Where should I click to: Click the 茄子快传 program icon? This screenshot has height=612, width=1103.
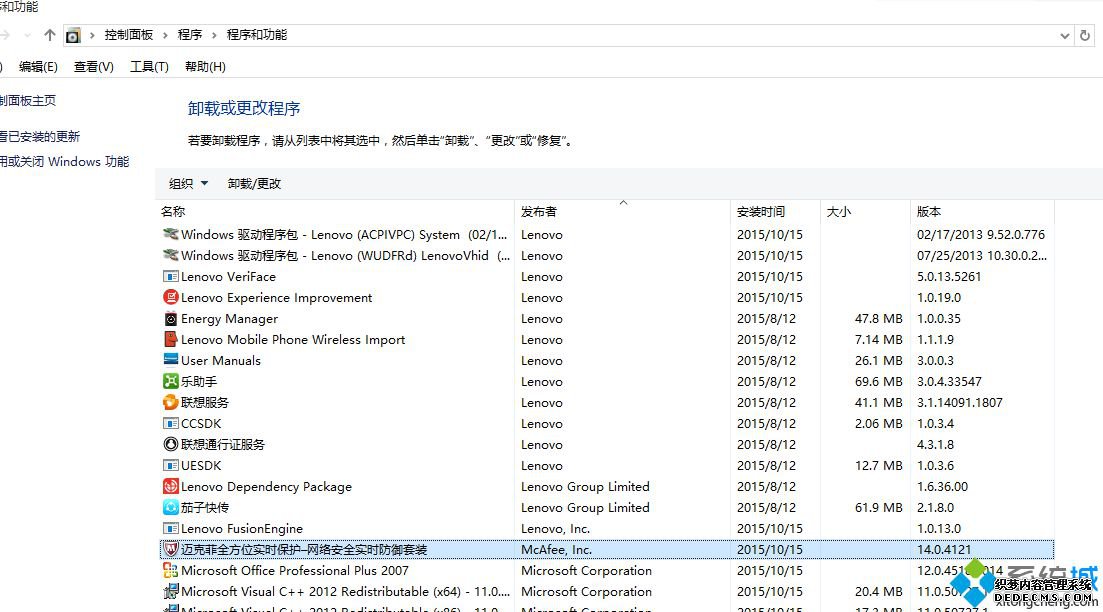click(170, 507)
